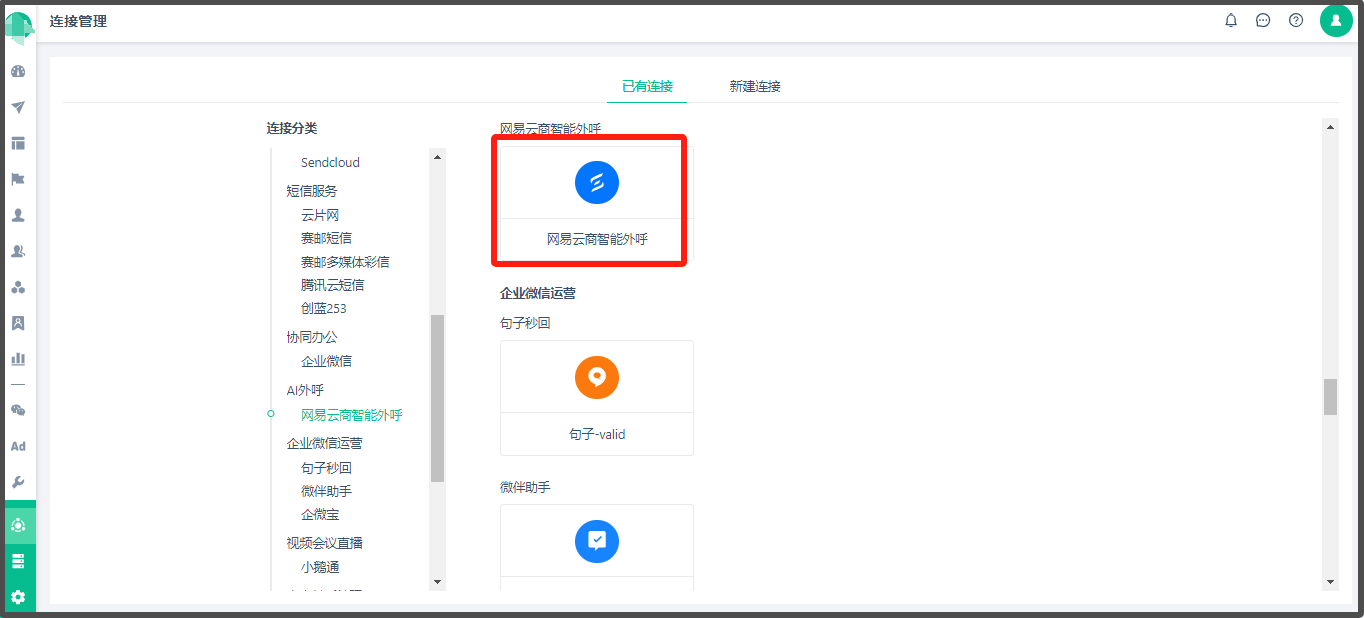The width and height of the screenshot is (1364, 618).
Task: Open the single user sidebar icon
Action: coord(18,216)
